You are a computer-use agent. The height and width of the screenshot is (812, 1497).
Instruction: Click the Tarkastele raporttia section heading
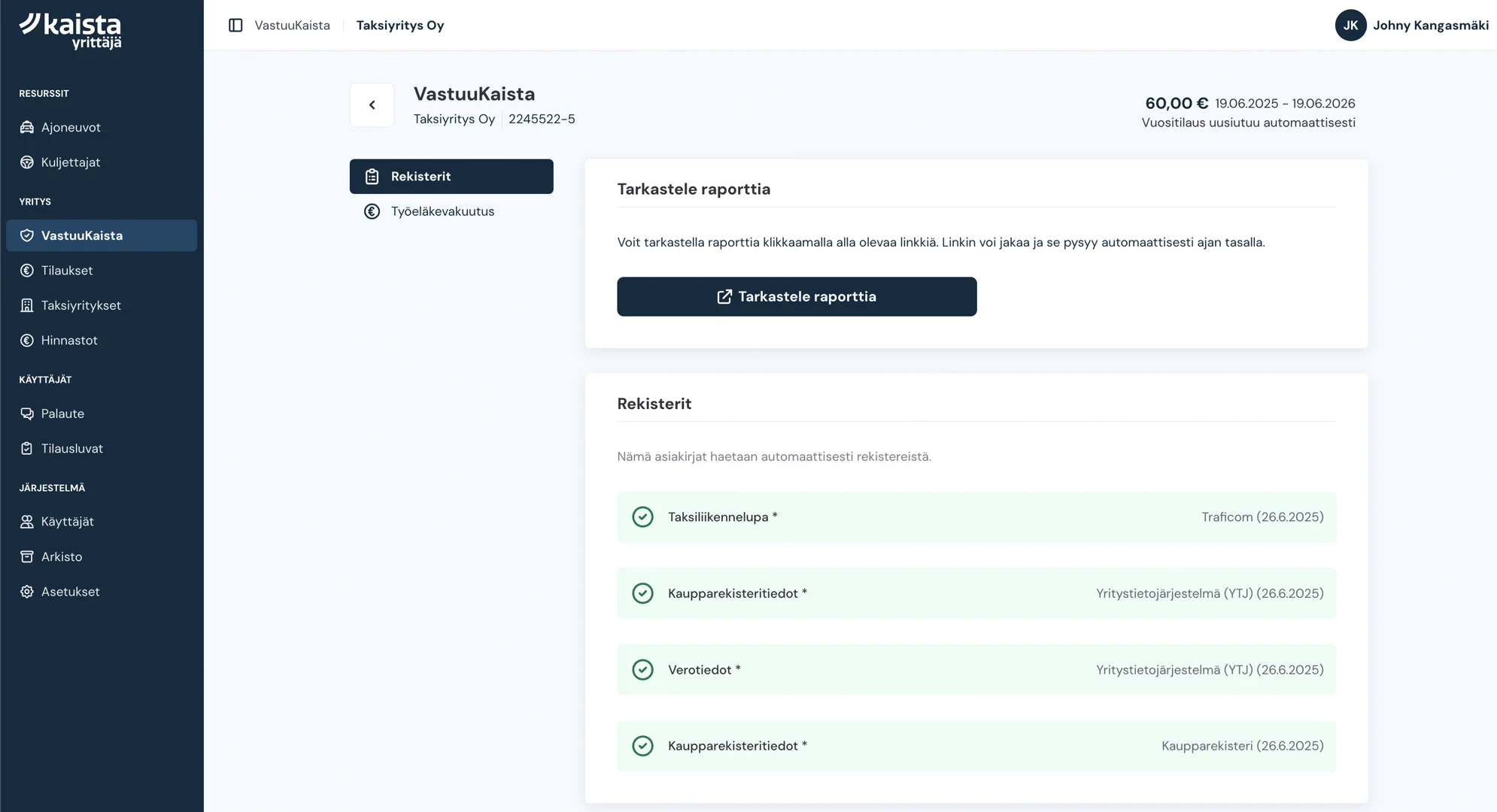click(694, 189)
